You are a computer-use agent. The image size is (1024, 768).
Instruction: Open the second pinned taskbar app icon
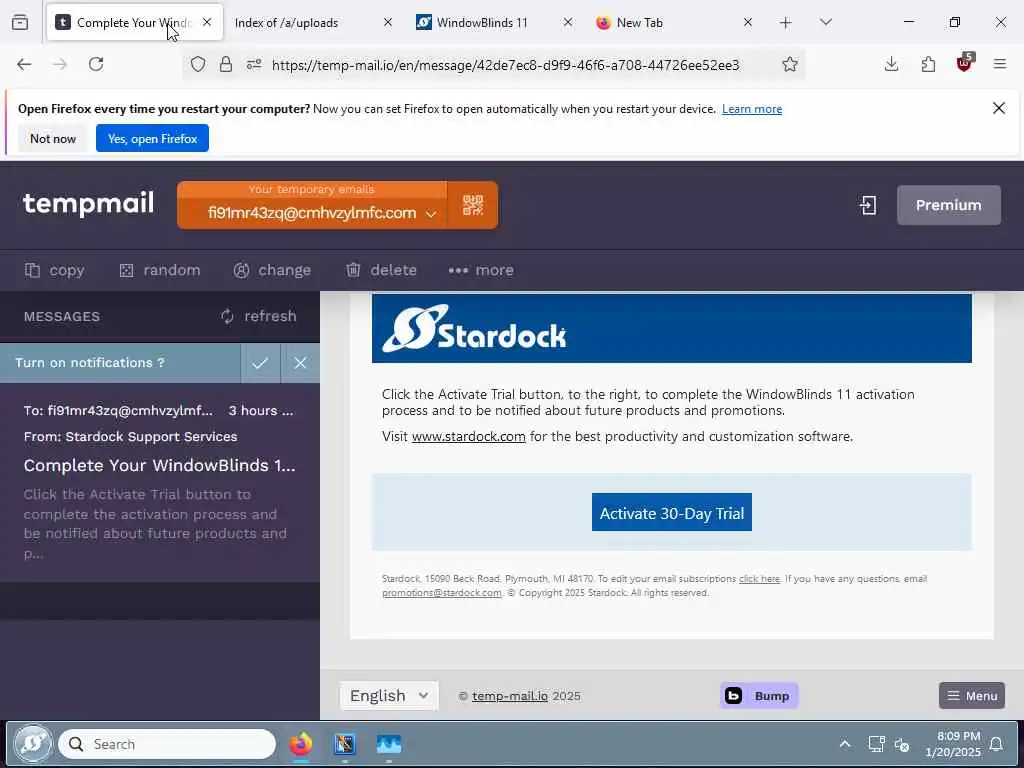[345, 744]
